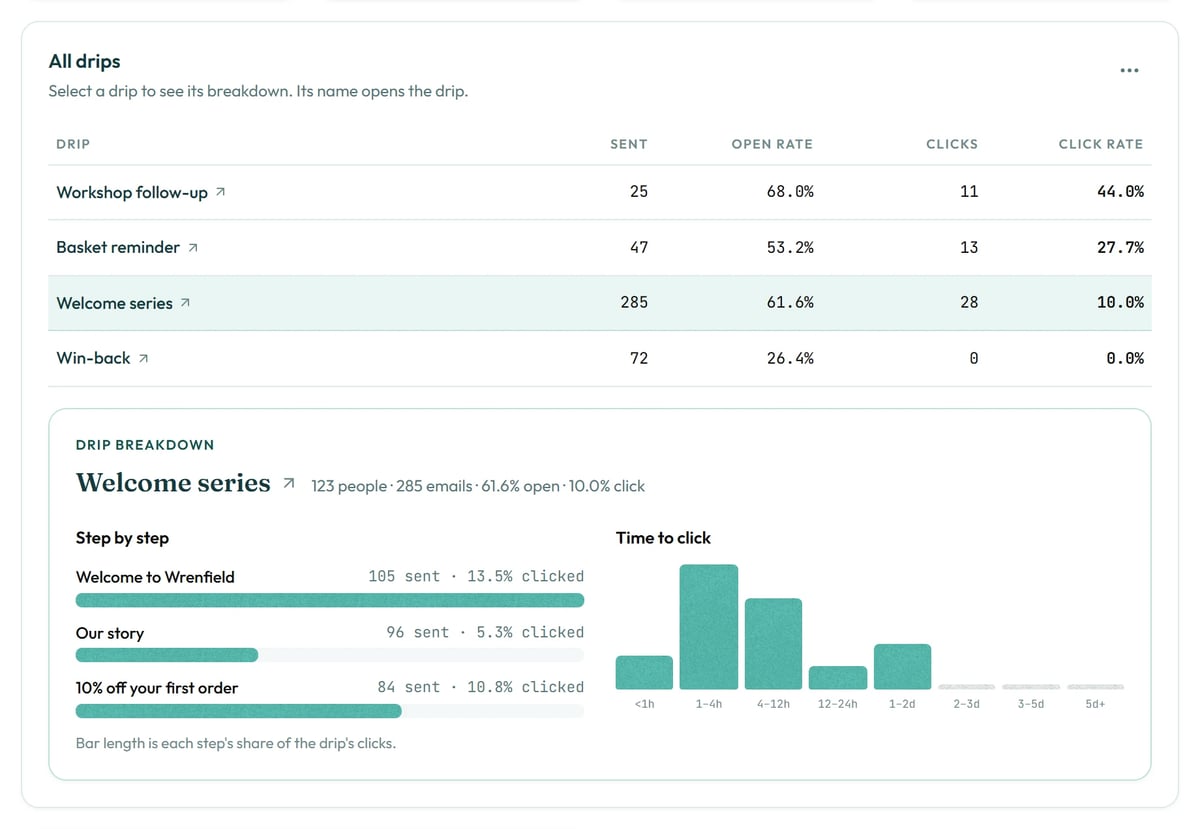
Task: Sort by the Drip column header
Action: (x=73, y=144)
